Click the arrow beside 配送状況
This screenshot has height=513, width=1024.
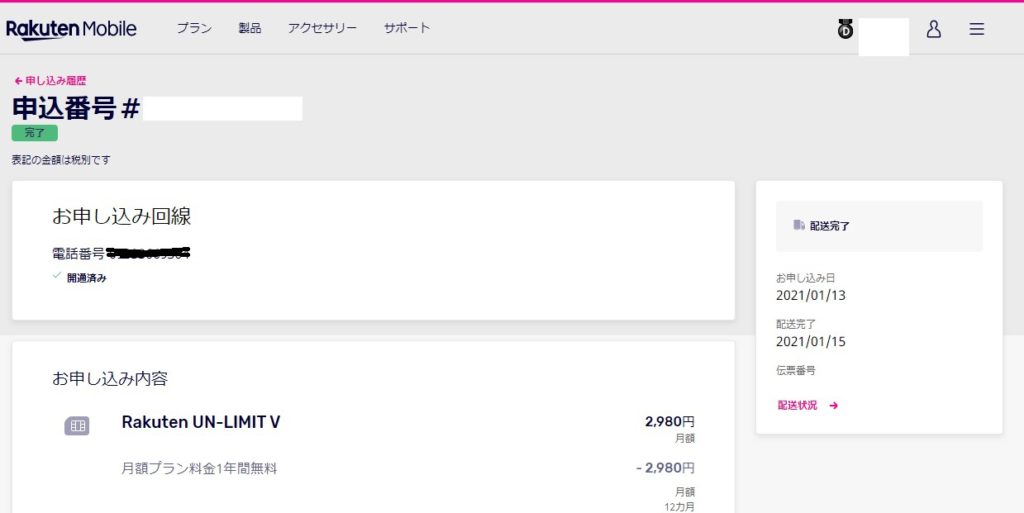833,406
